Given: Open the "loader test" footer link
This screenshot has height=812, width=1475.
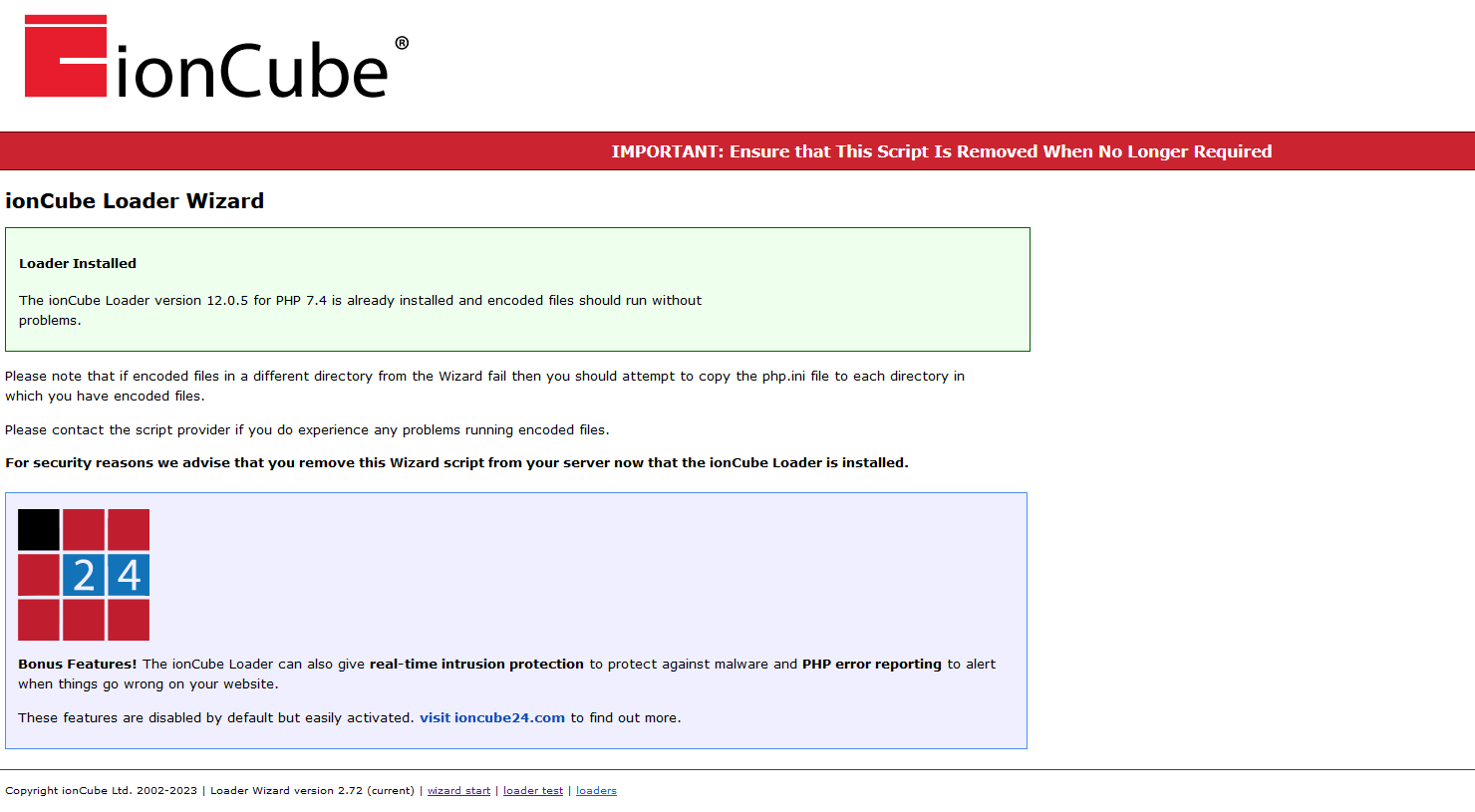Looking at the screenshot, I should tap(533, 791).
